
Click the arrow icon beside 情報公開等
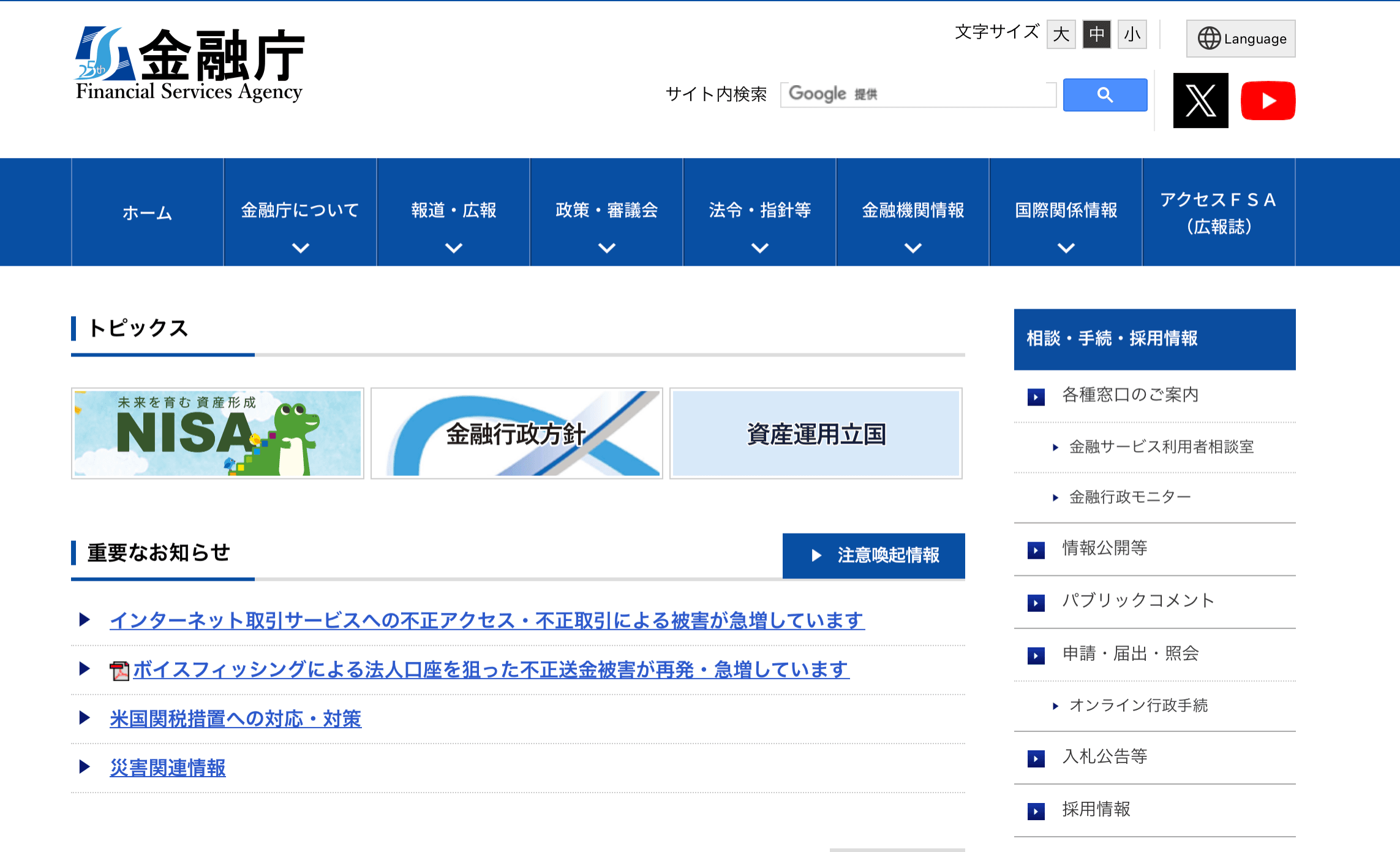pos(1036,551)
